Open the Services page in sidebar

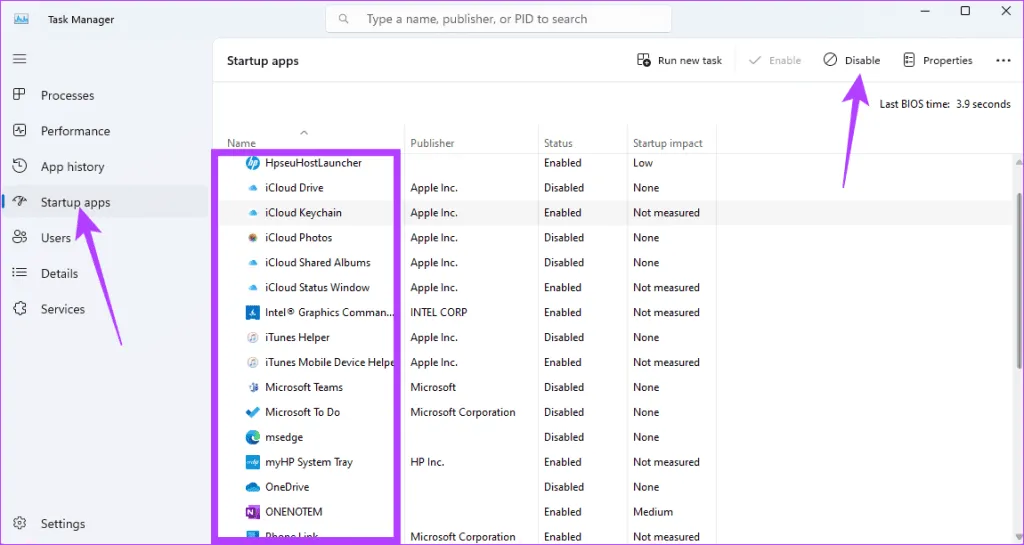(x=62, y=309)
